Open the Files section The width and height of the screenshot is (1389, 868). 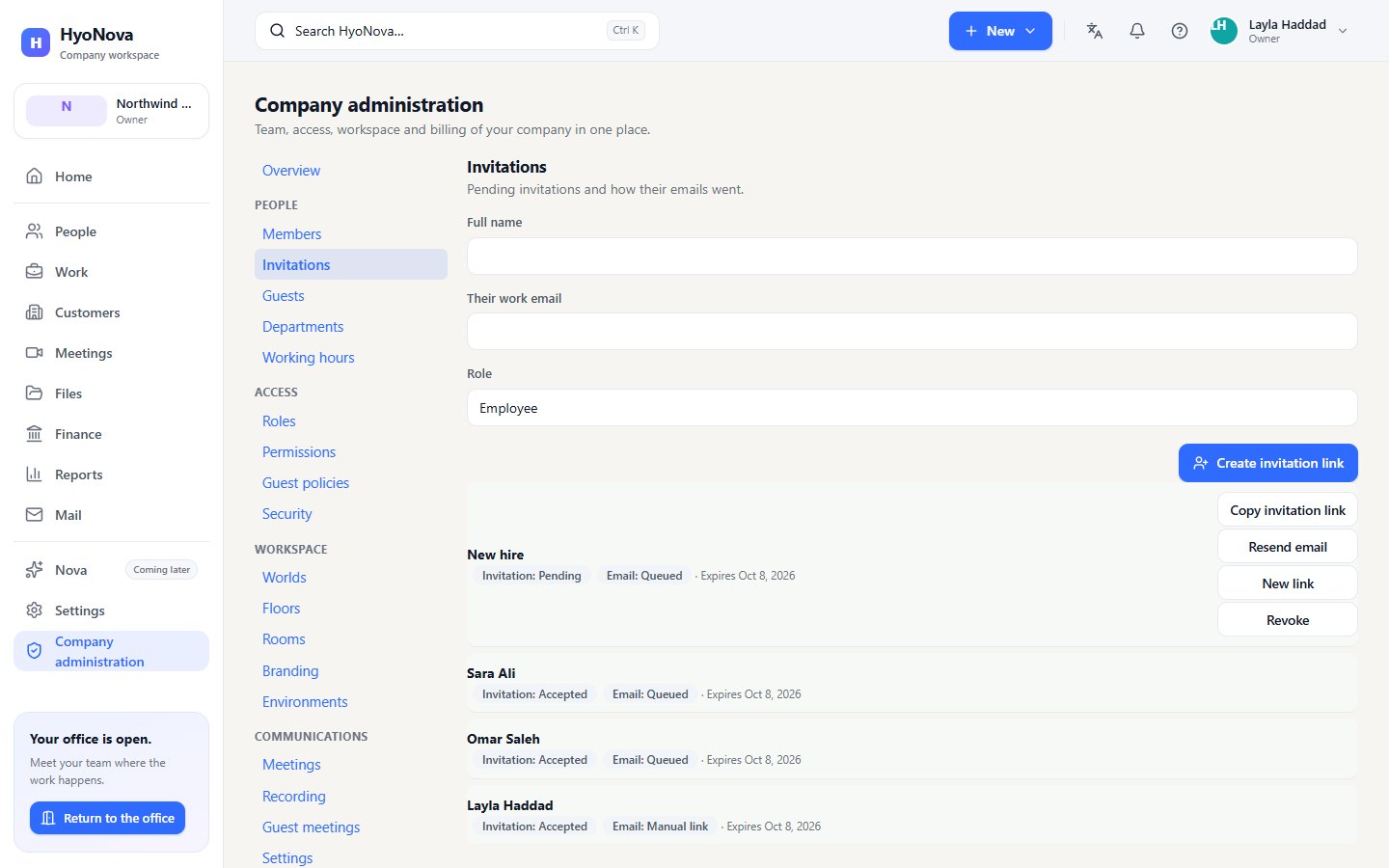pyautogui.click(x=111, y=393)
